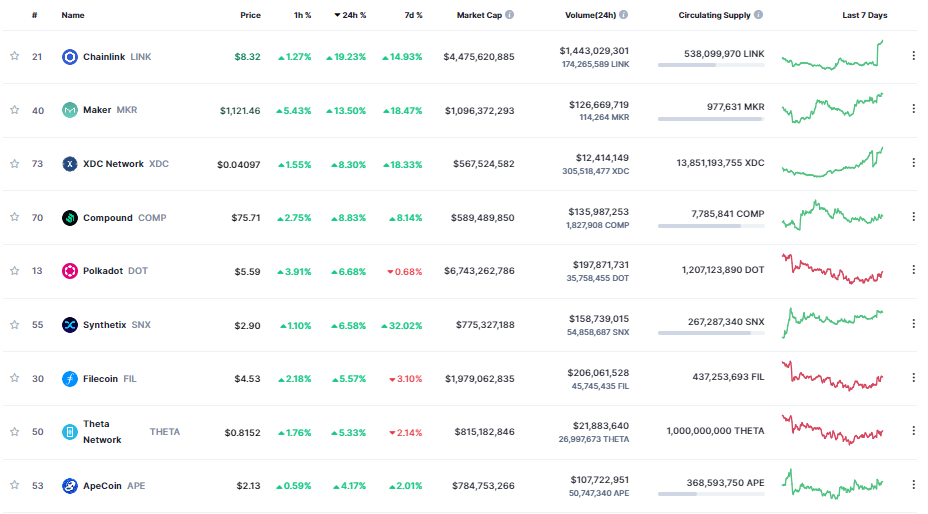Open the XDC Network coin page
This screenshot has width=928, height=514.
tap(125, 164)
